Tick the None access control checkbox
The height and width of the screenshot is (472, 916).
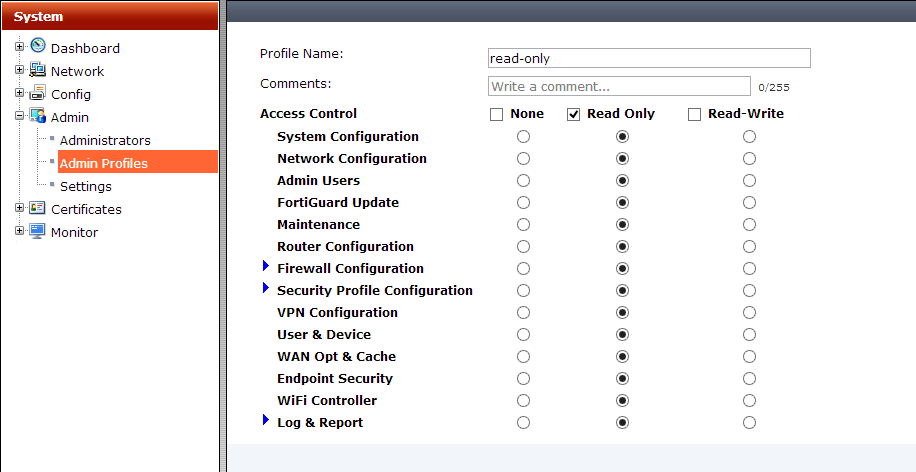click(x=497, y=114)
